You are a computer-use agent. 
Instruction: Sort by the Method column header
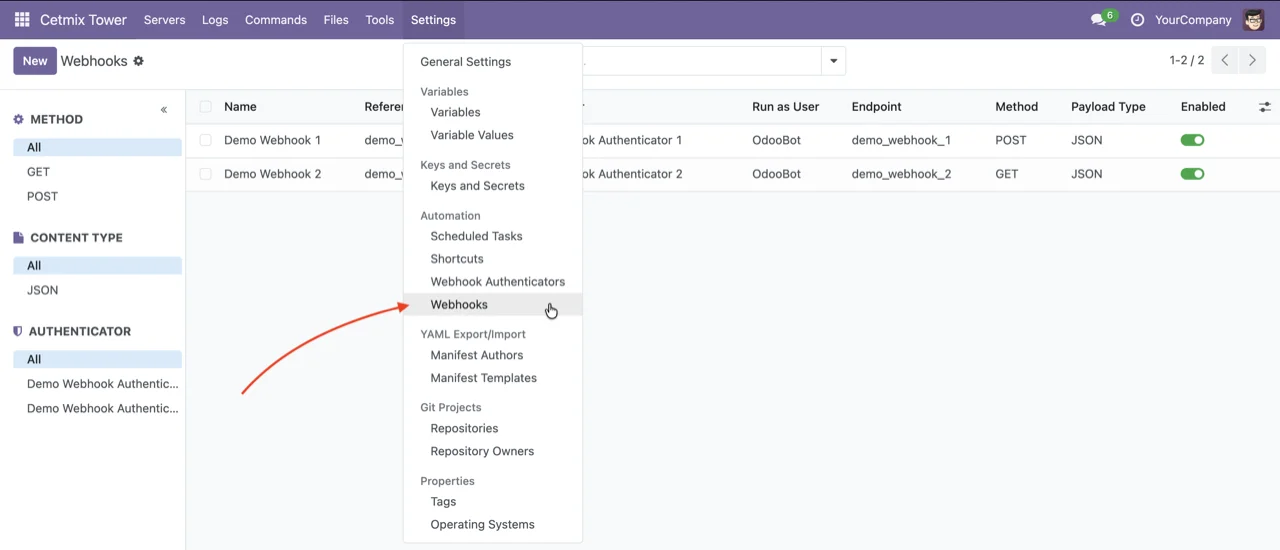coord(1017,107)
